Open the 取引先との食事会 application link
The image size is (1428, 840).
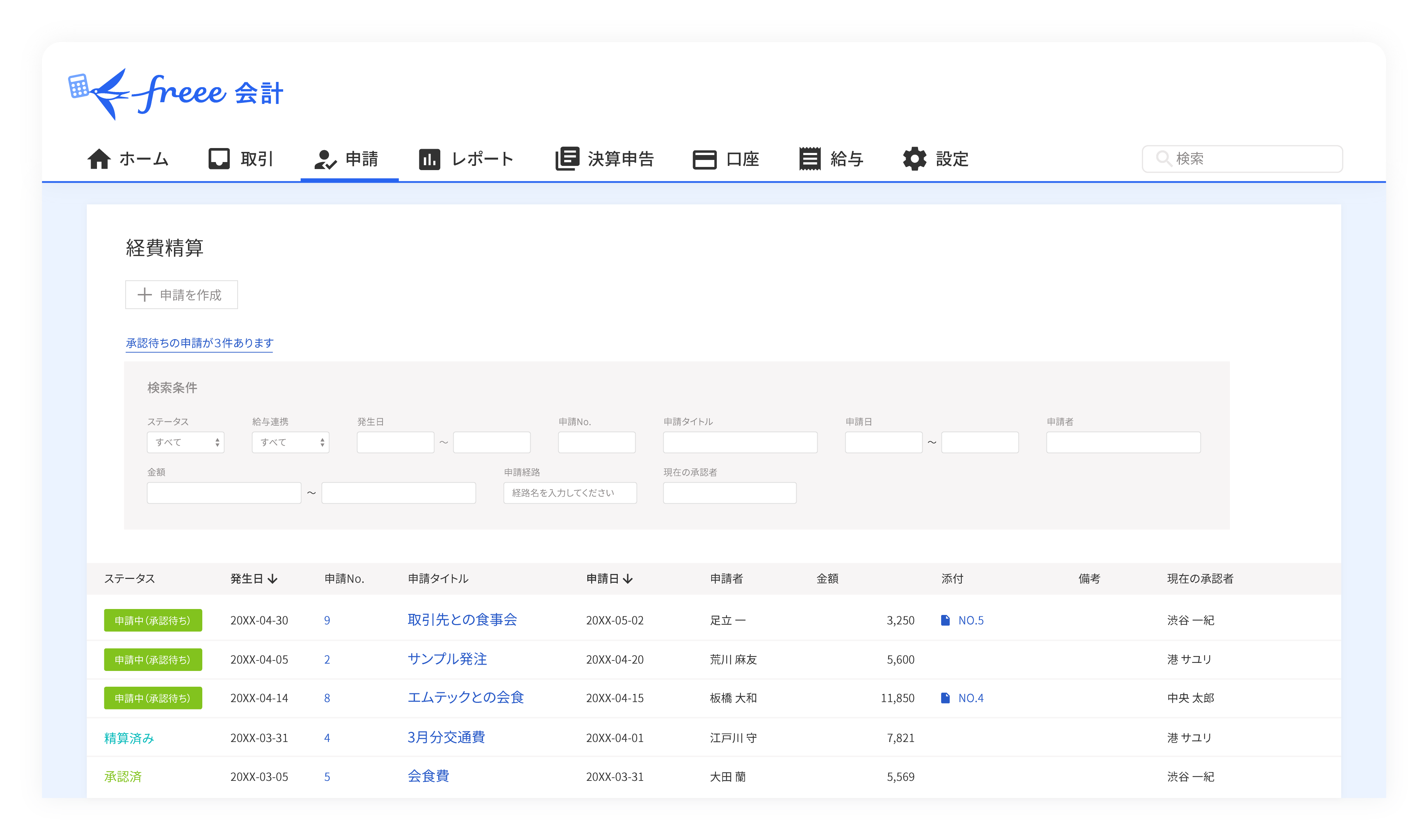click(x=462, y=619)
